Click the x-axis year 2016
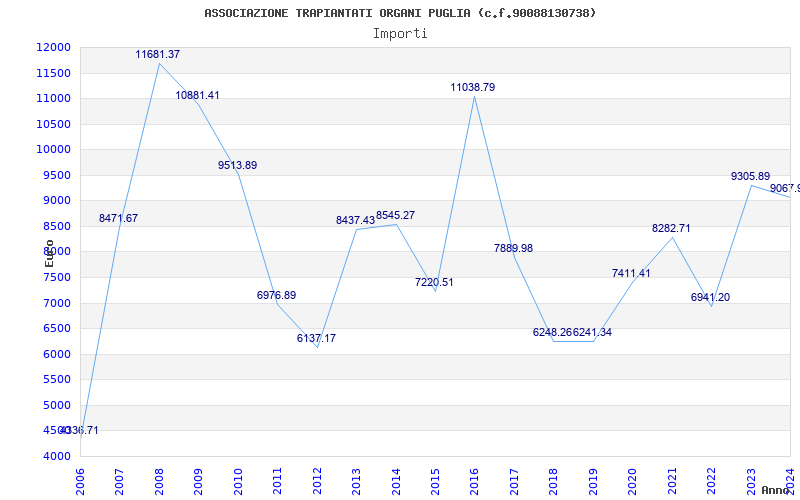 (x=474, y=482)
